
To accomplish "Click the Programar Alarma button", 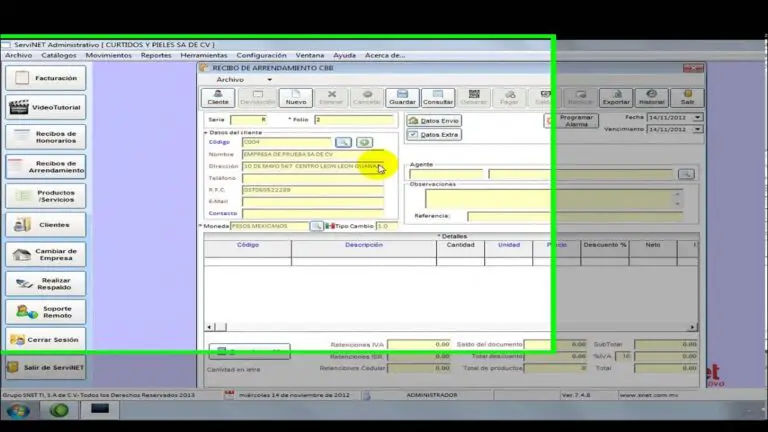I will (x=571, y=121).
